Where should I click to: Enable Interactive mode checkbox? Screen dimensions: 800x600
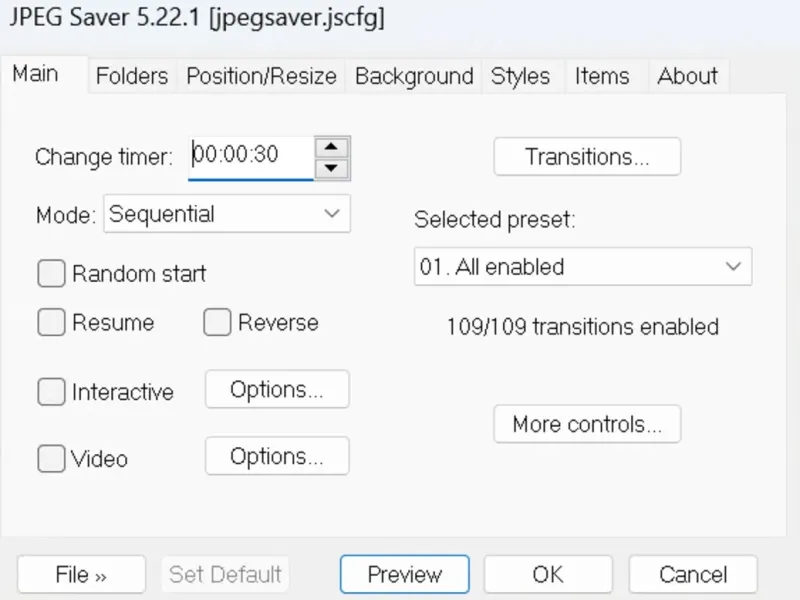click(51, 392)
